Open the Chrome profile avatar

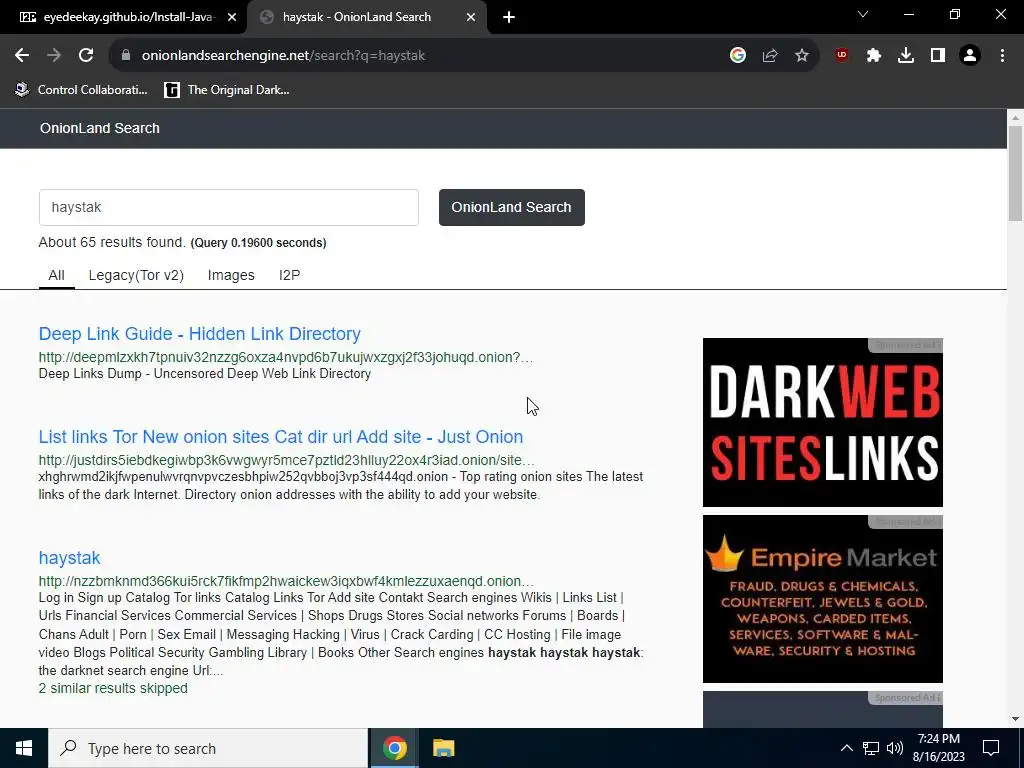click(970, 56)
